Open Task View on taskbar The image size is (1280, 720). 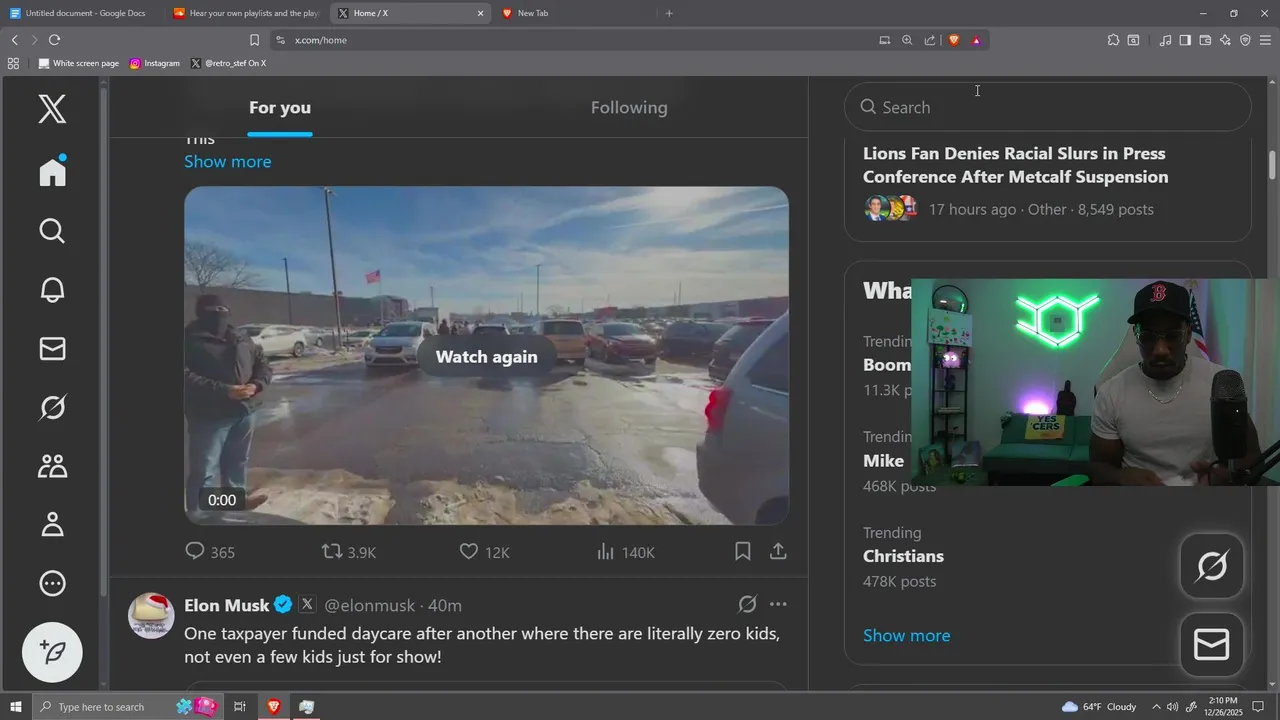240,707
